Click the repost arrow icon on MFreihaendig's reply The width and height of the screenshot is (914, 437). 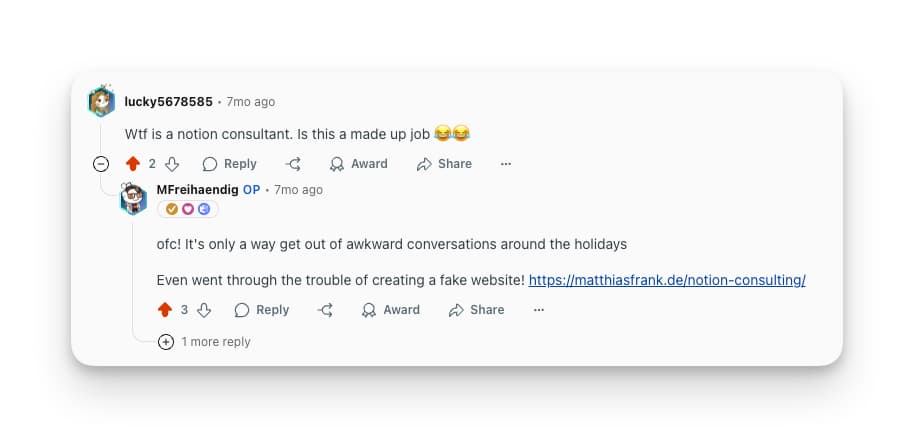pyautogui.click(x=325, y=310)
